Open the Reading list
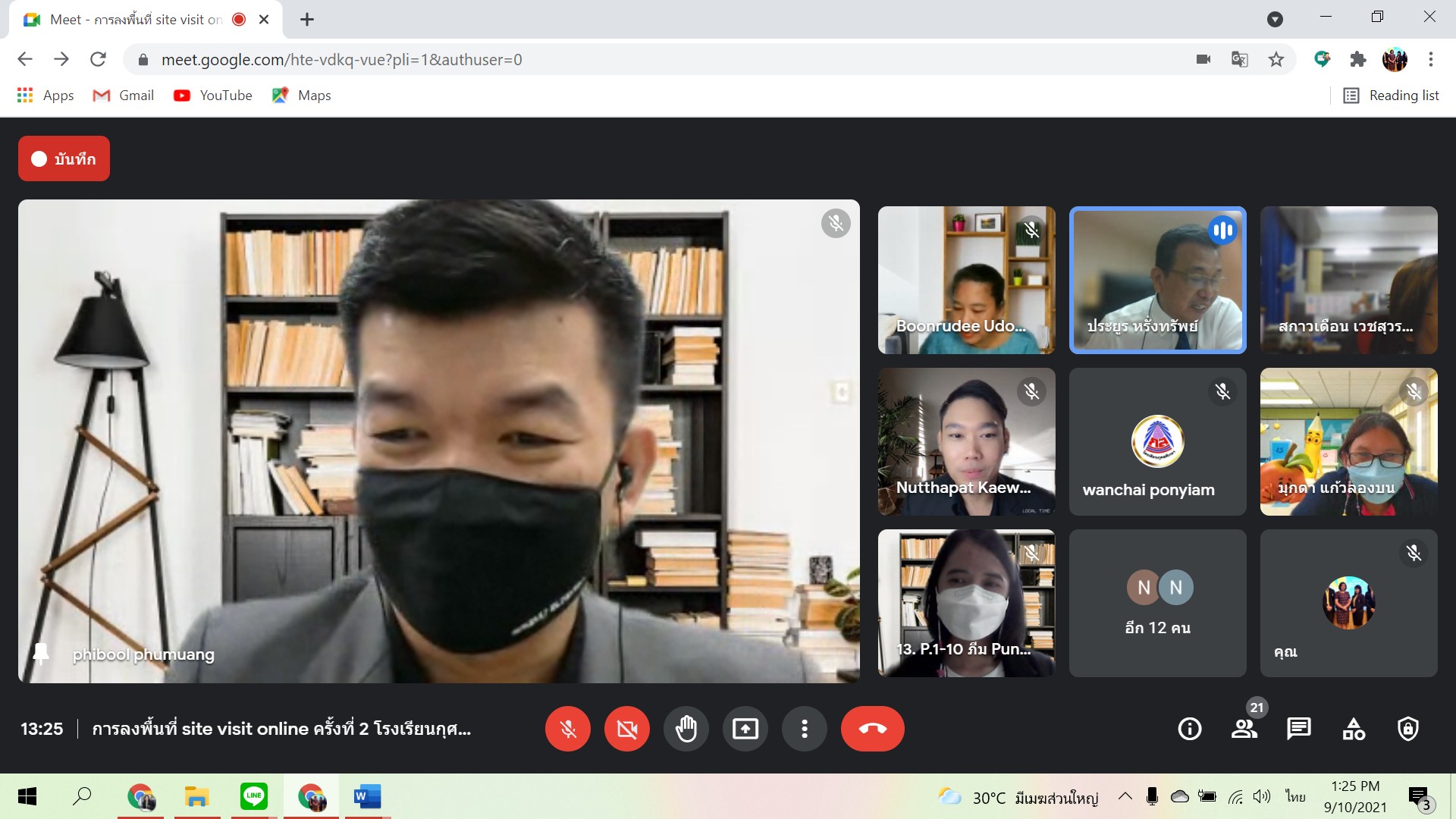This screenshot has width=1456, height=819. pos(1391,96)
